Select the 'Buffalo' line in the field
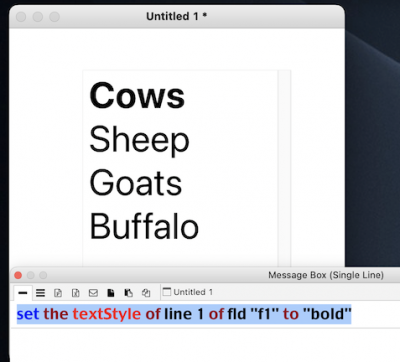This screenshot has width=400, height=362. [x=144, y=226]
